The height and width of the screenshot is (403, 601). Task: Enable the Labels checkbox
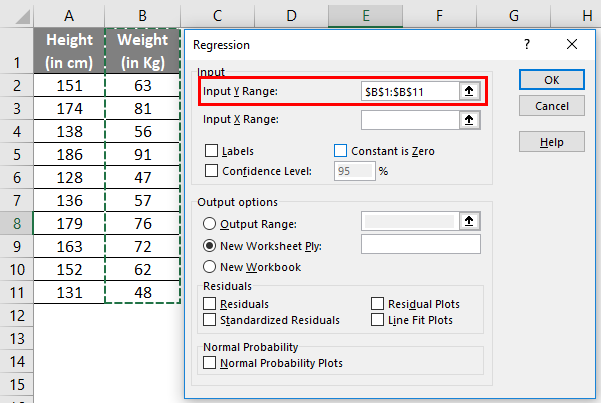click(x=211, y=151)
